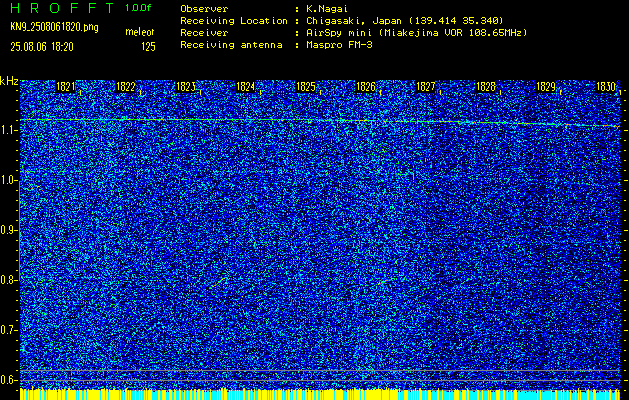This screenshot has width=629, height=400.
Task: Click the 1830 time marker
Action: click(606, 87)
